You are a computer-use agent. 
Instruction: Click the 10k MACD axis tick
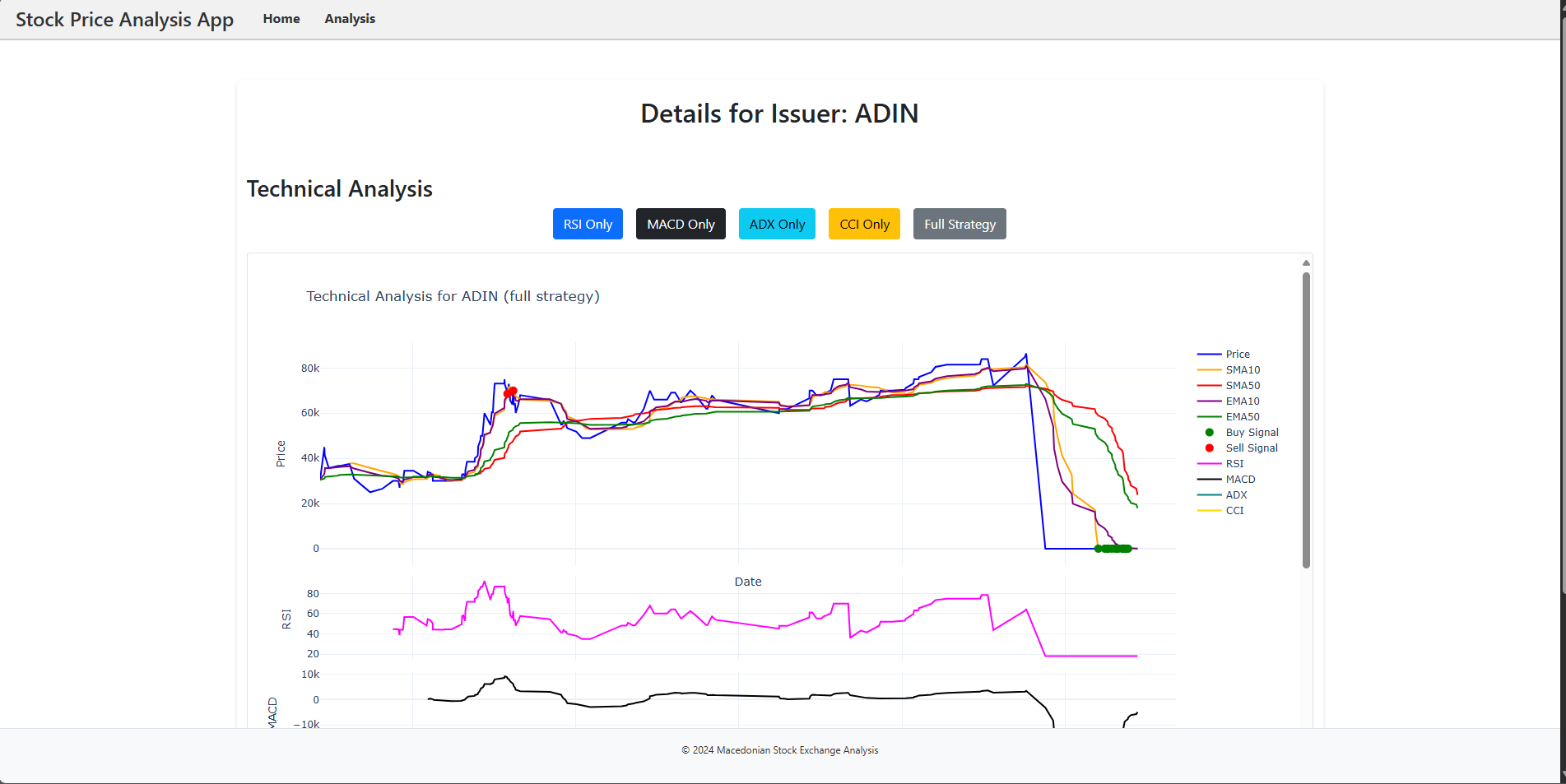(x=310, y=675)
